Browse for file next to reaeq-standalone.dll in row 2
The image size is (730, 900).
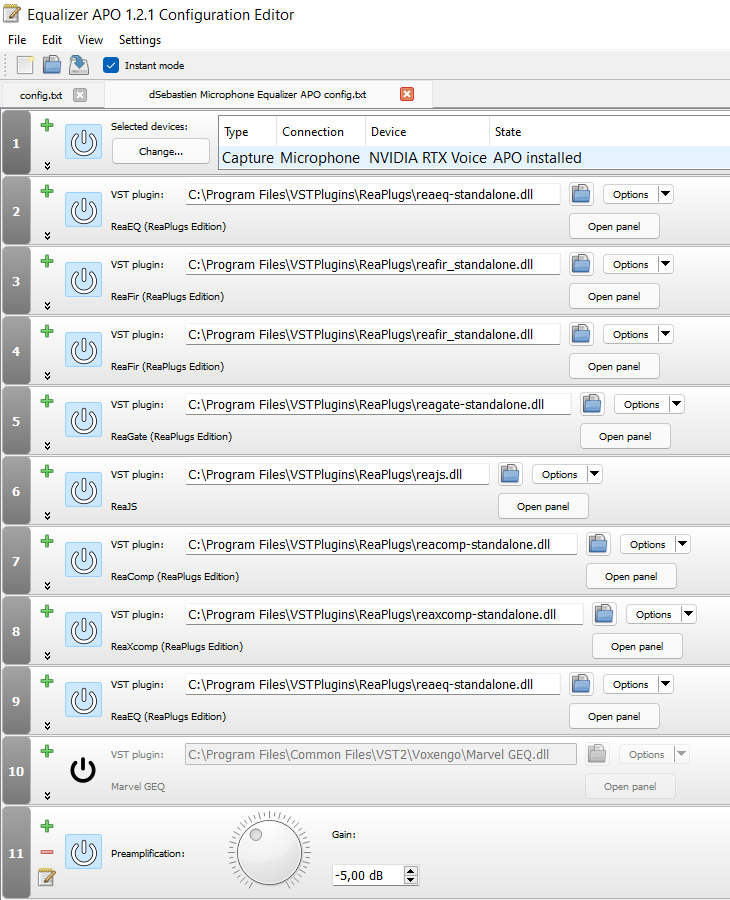[581, 194]
